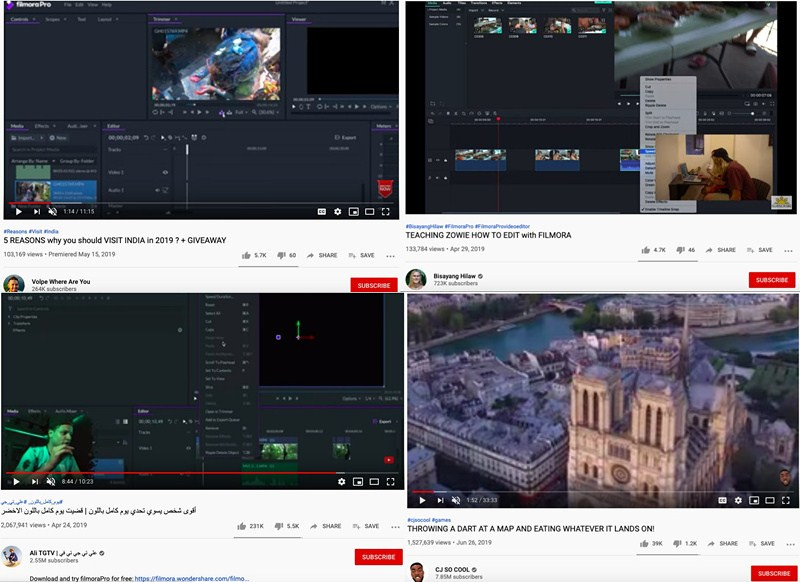
Task: Open the Volpe Where Are You channel name
Action: [x=60, y=281]
